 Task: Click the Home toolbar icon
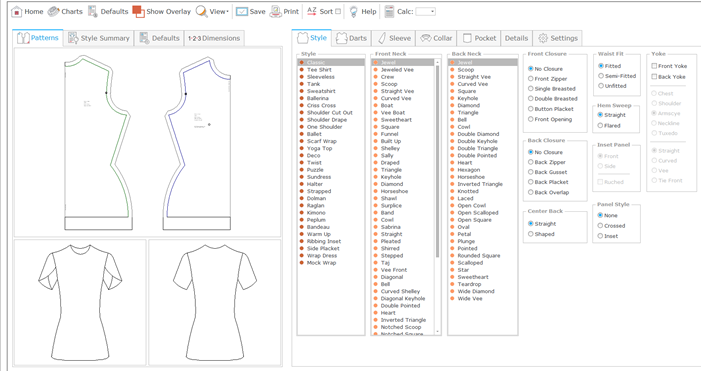click(16, 12)
